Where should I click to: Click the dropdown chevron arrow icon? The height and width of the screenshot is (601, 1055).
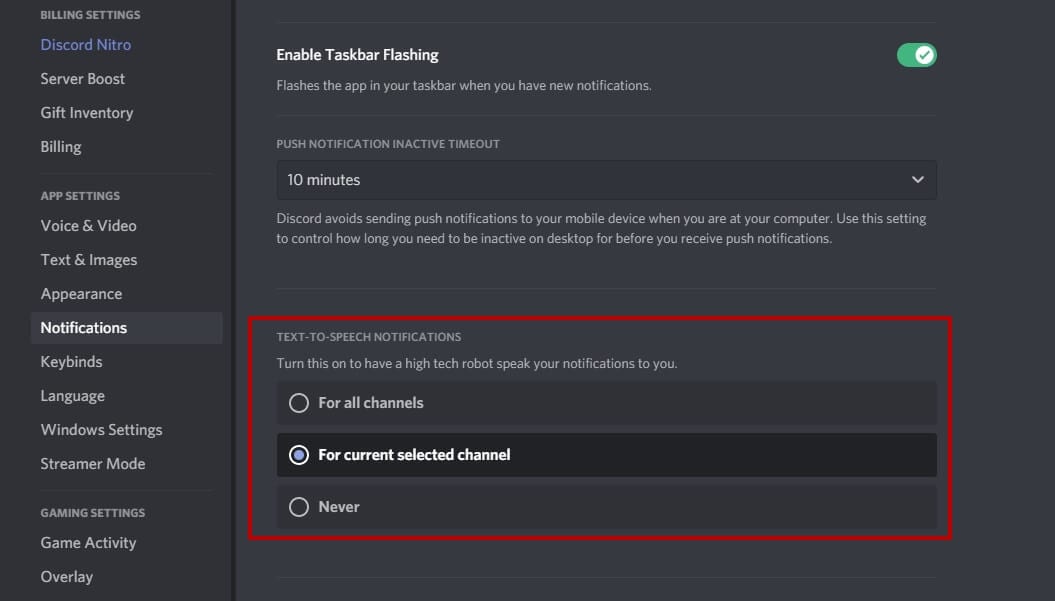[x=917, y=180]
